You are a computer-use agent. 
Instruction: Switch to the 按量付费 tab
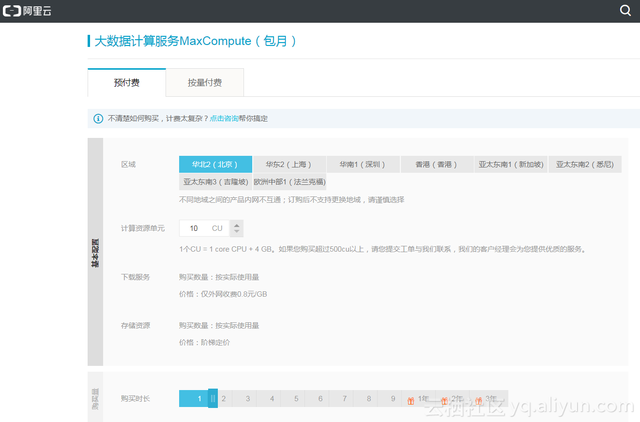point(204,82)
